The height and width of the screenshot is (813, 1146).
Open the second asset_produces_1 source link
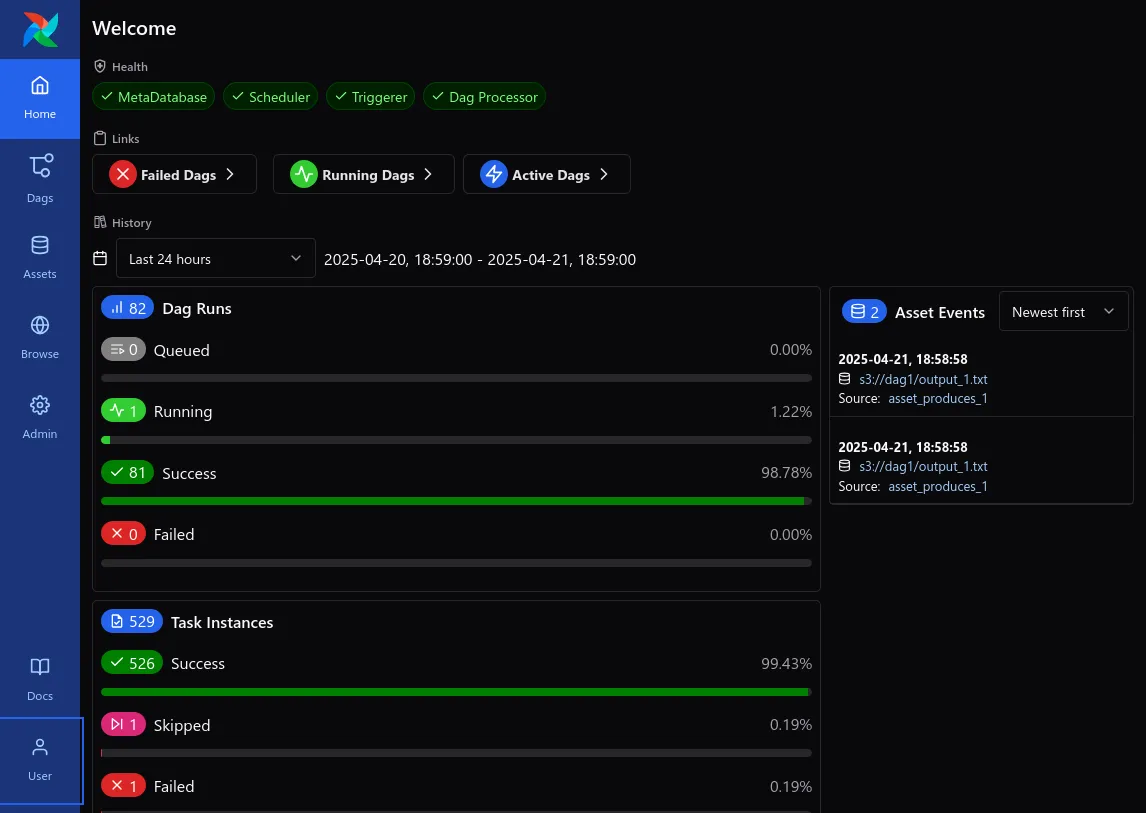click(x=938, y=486)
